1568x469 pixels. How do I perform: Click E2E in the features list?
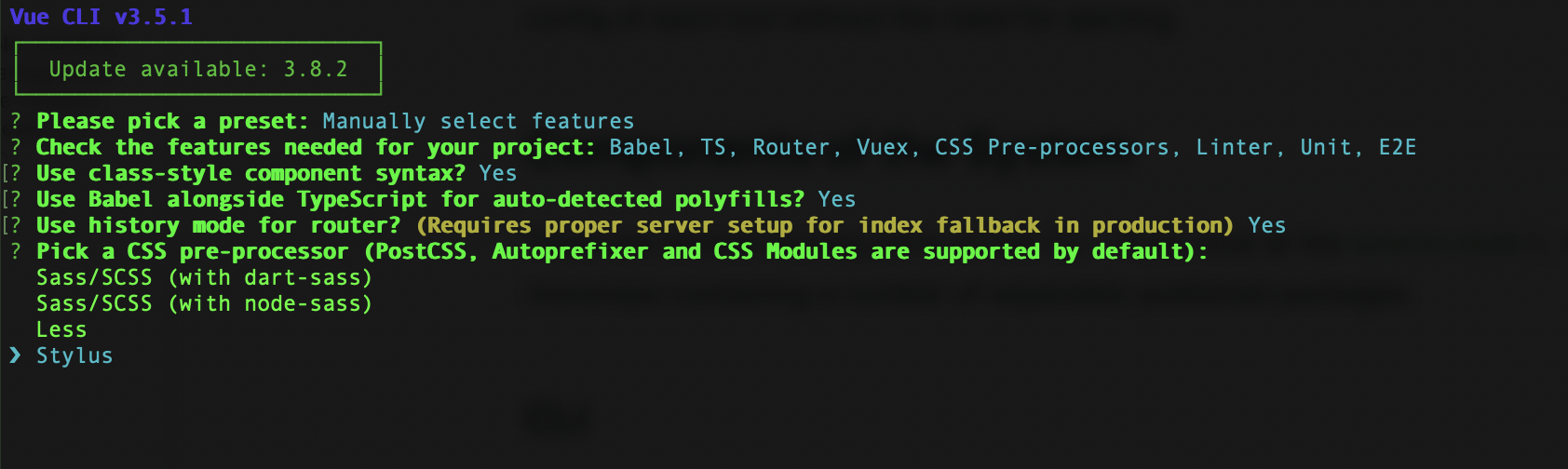tap(1397, 147)
